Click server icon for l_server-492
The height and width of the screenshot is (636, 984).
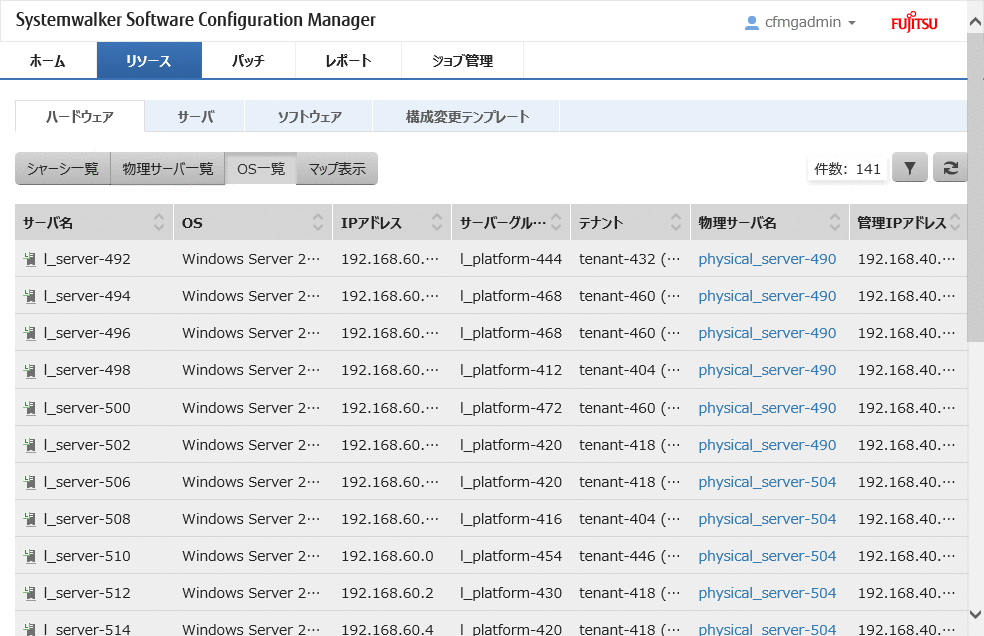[29, 259]
